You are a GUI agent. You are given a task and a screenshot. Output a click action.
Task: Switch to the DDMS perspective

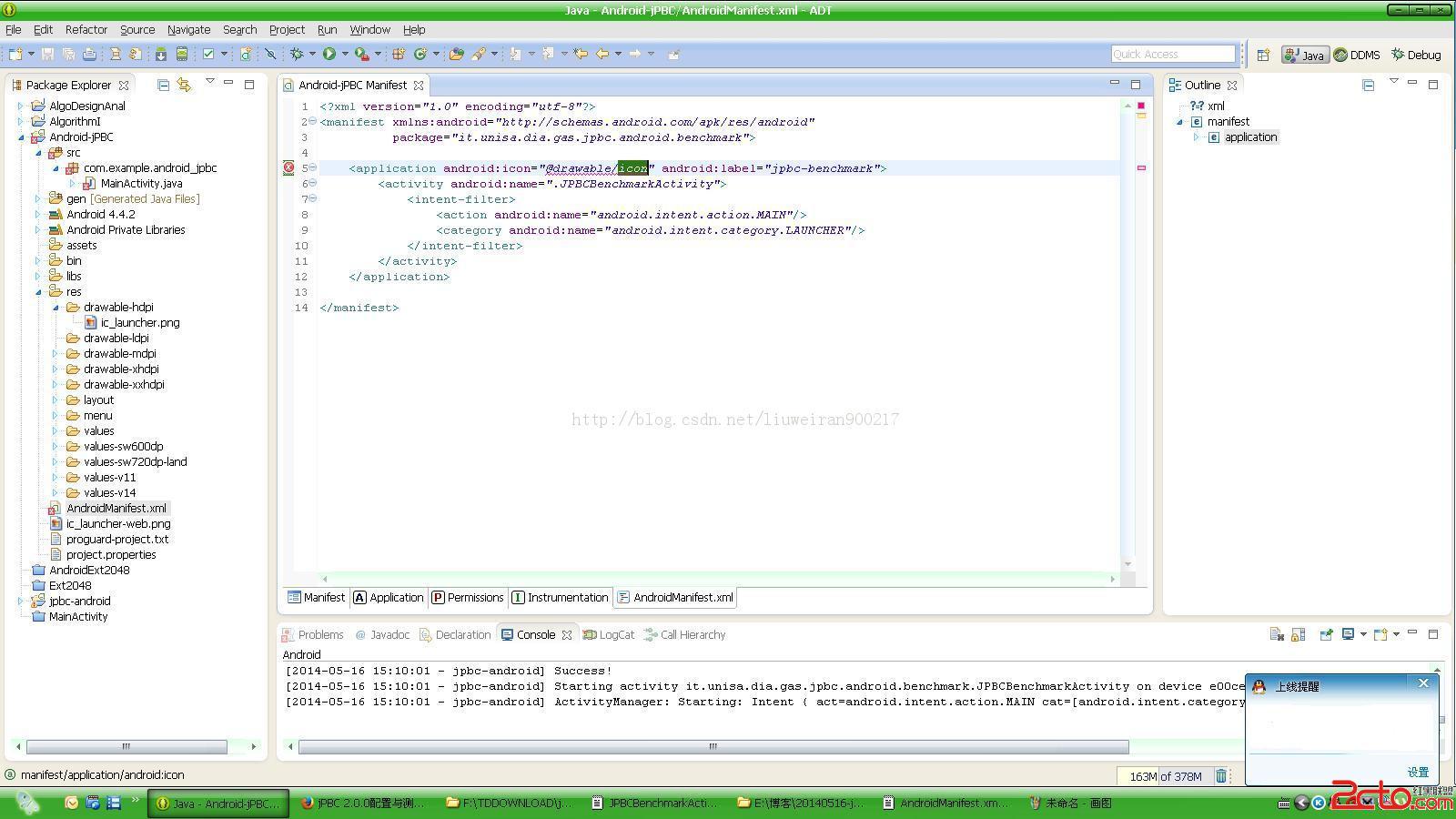tap(1357, 55)
